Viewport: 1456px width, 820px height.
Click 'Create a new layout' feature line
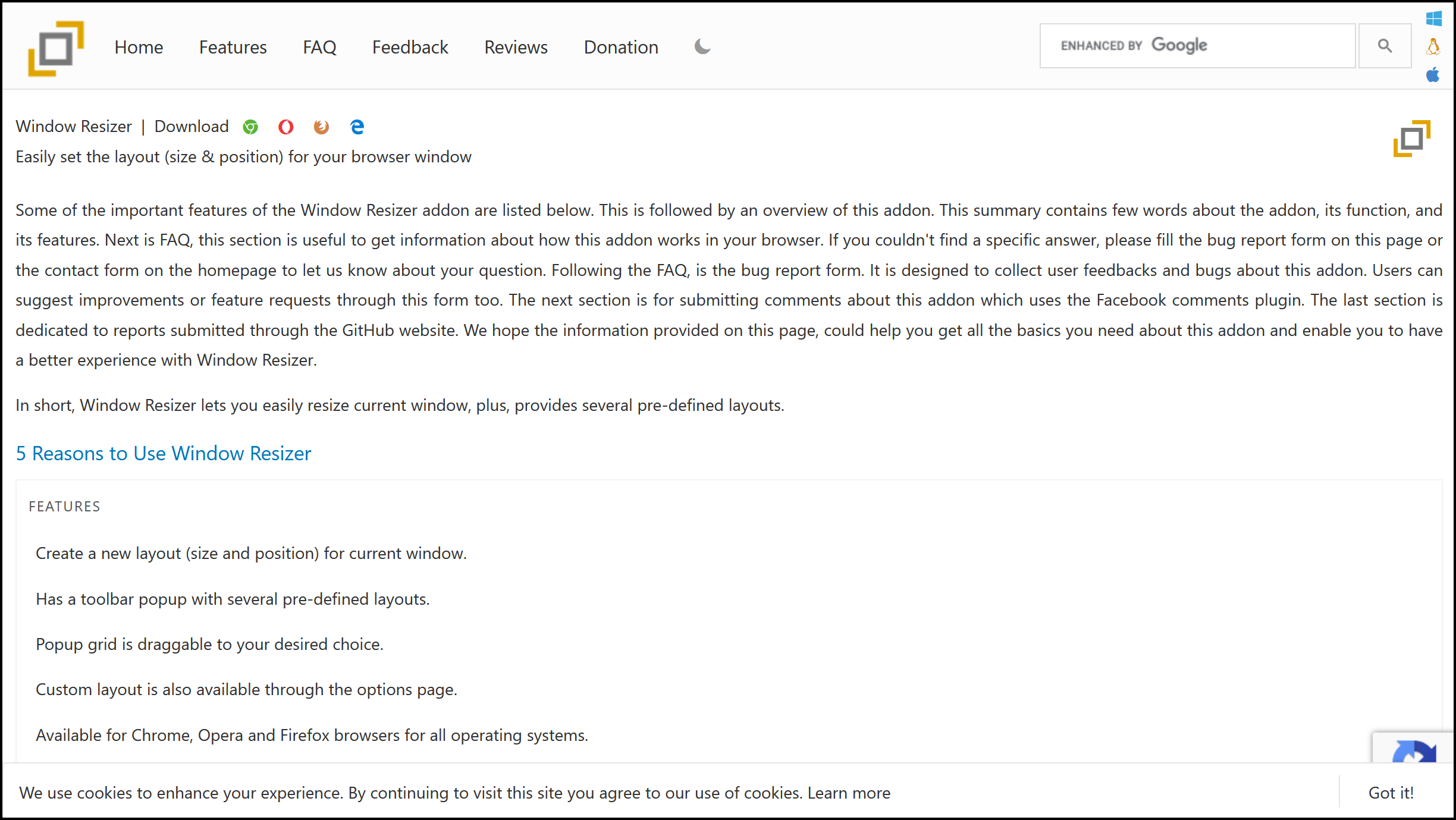point(251,554)
